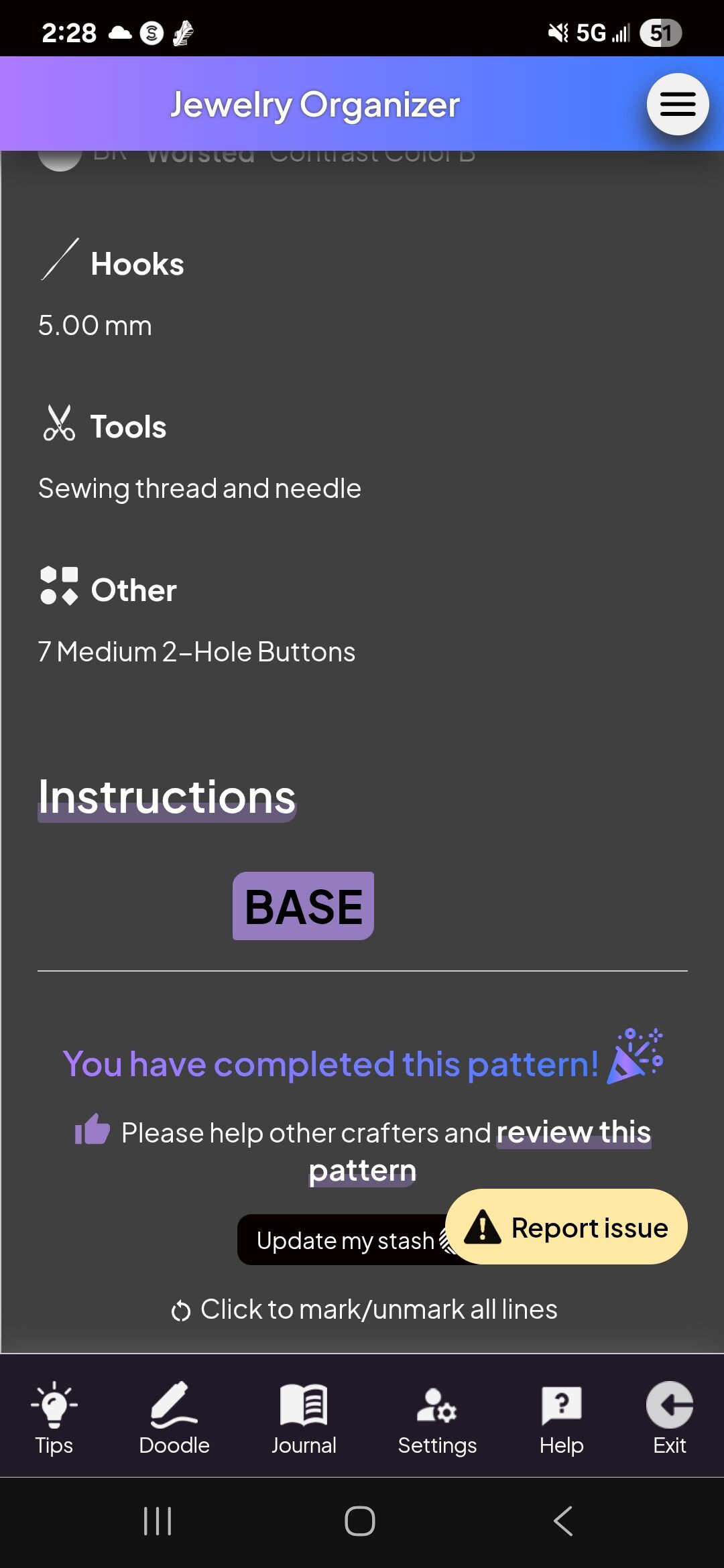Open the Doodle tool
This screenshot has height=1568, width=724.
pyautogui.click(x=174, y=1418)
